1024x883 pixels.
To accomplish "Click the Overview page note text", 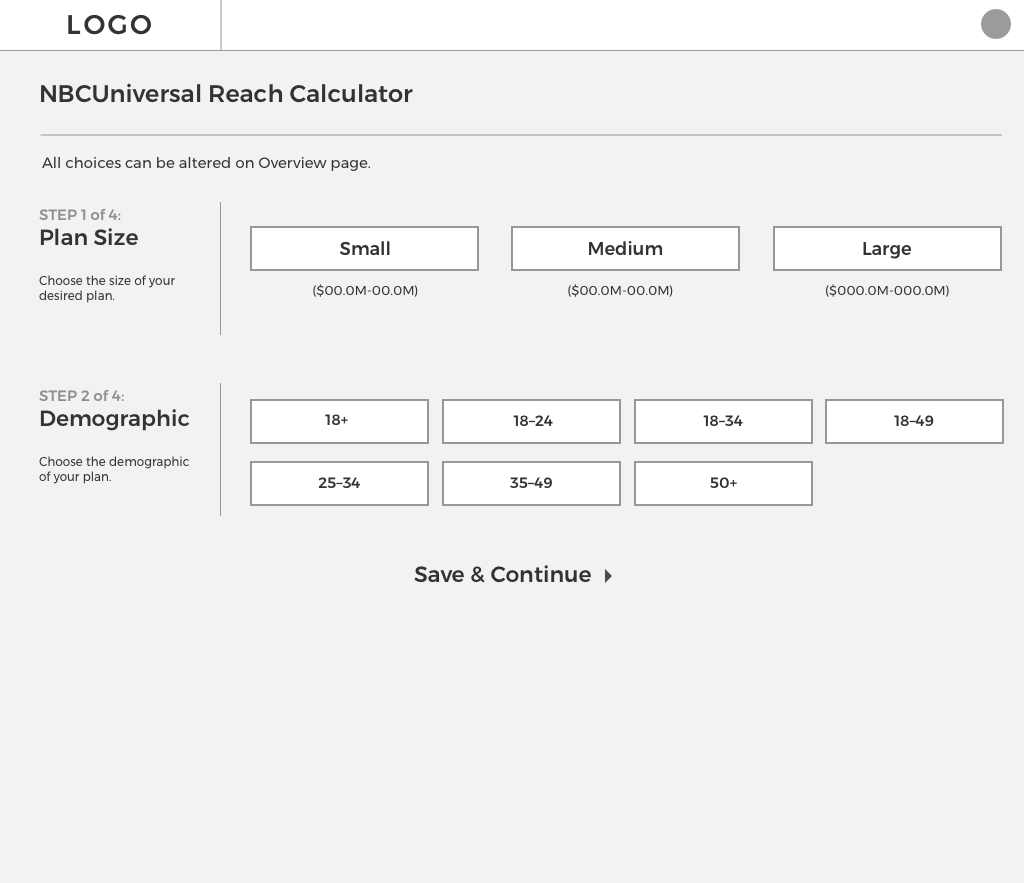I will [206, 163].
